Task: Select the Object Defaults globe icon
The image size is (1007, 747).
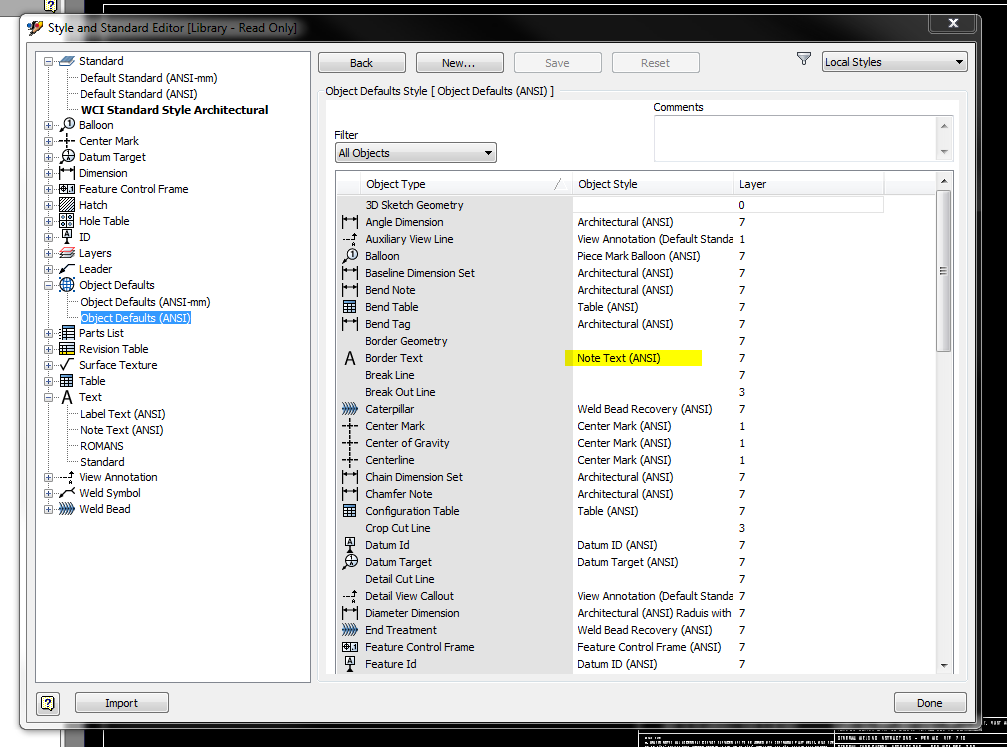Action: 66,284
